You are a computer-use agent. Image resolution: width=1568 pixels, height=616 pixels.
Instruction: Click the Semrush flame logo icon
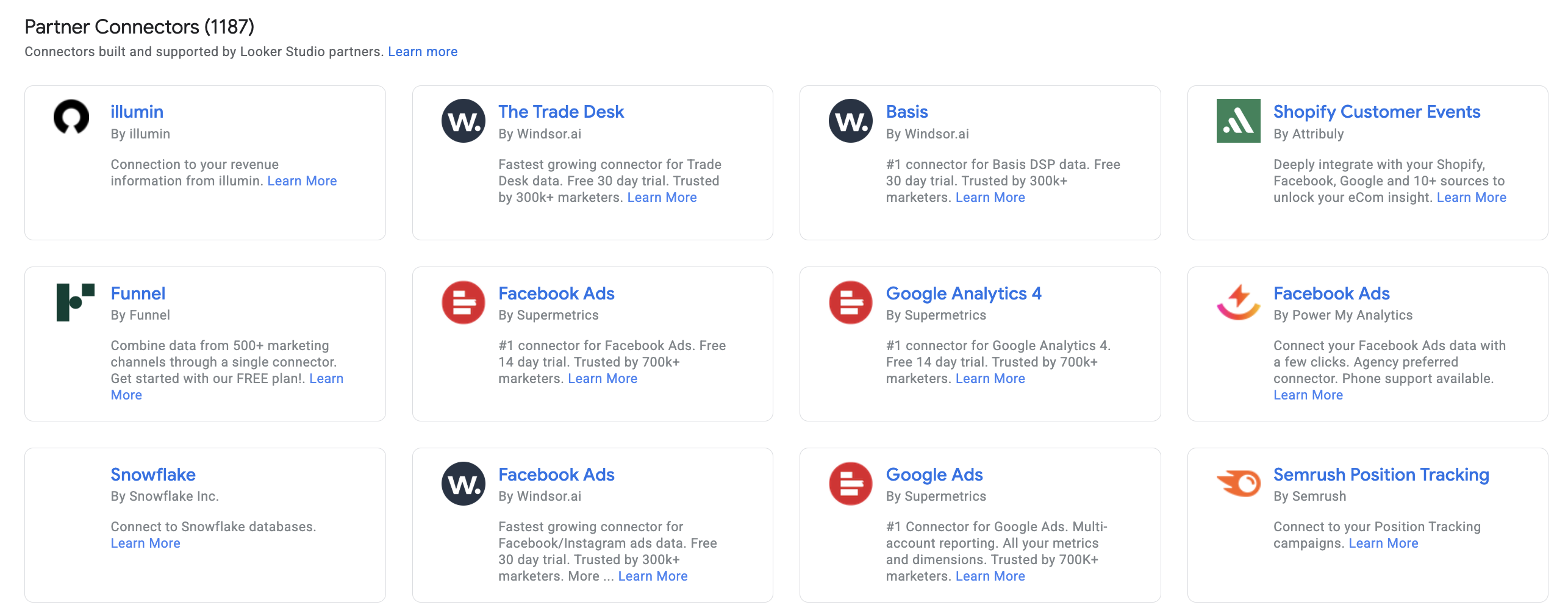tap(1237, 484)
